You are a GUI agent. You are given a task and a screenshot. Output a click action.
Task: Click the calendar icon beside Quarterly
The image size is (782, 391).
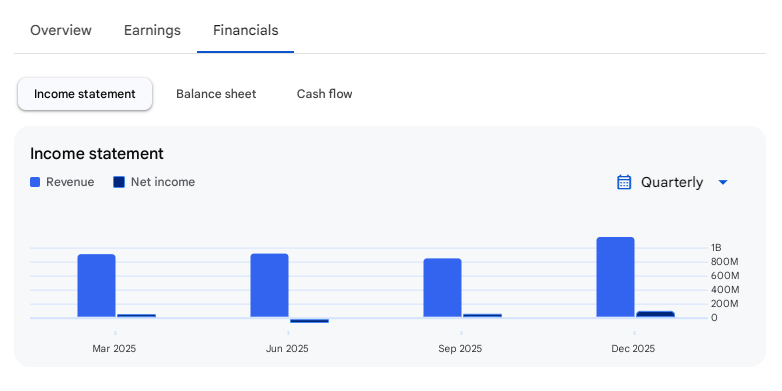click(624, 183)
